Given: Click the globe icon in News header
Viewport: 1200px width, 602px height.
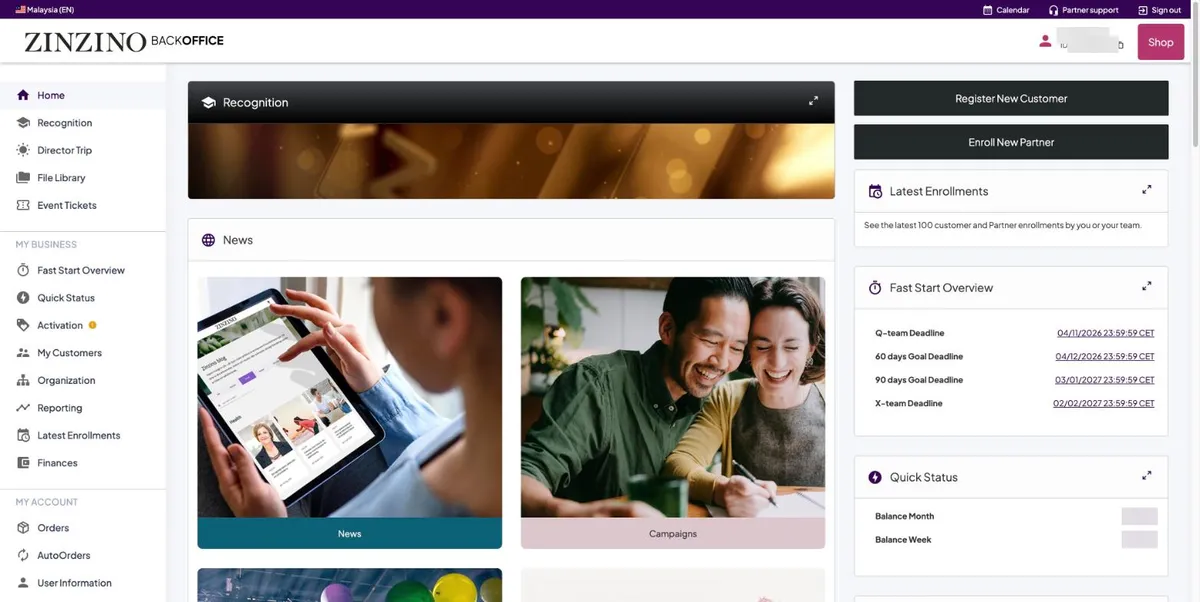Looking at the screenshot, I should point(208,240).
